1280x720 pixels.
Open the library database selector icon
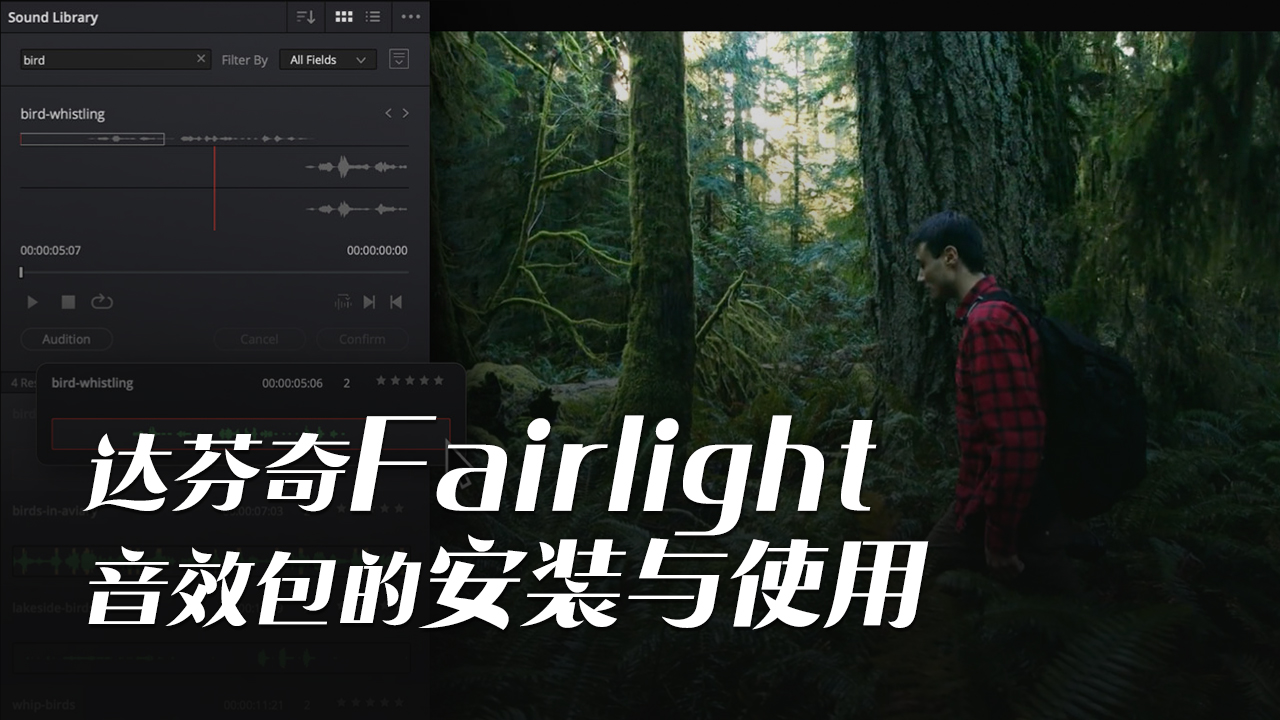399,59
